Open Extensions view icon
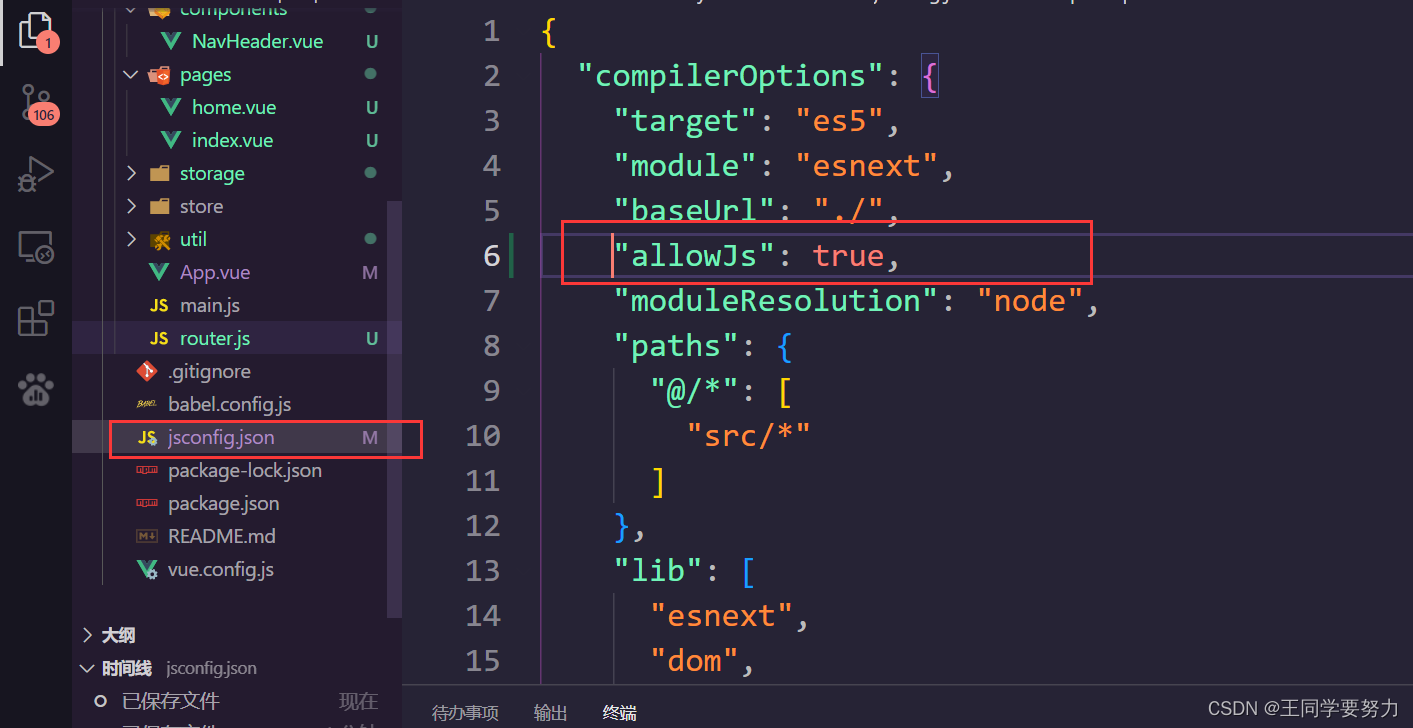Screen dimensions: 1413x728 coord(36,318)
